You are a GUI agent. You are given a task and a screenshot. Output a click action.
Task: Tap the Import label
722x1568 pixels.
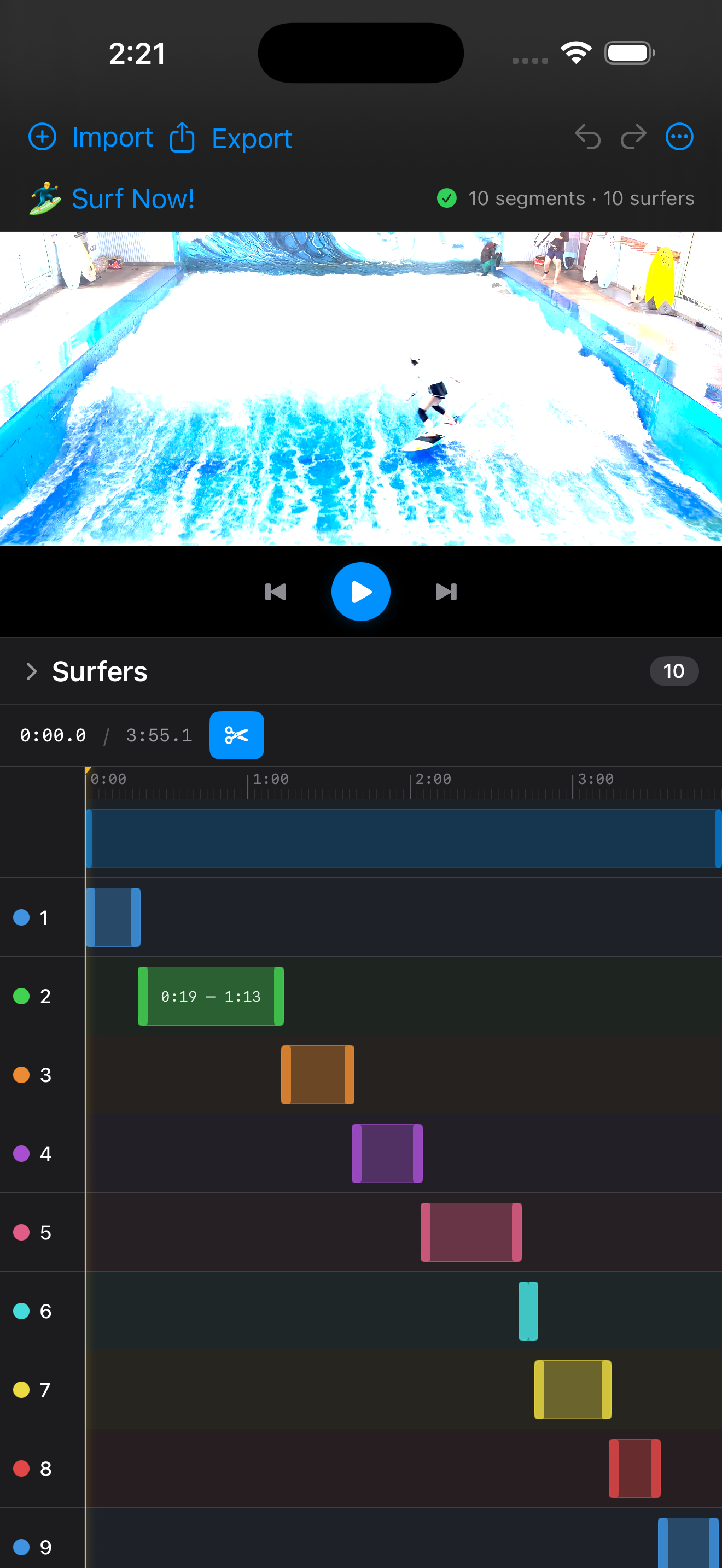click(112, 138)
